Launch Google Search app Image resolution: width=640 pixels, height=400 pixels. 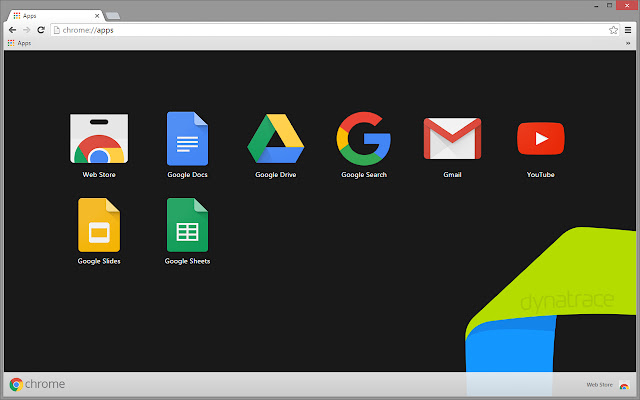pyautogui.click(x=364, y=139)
